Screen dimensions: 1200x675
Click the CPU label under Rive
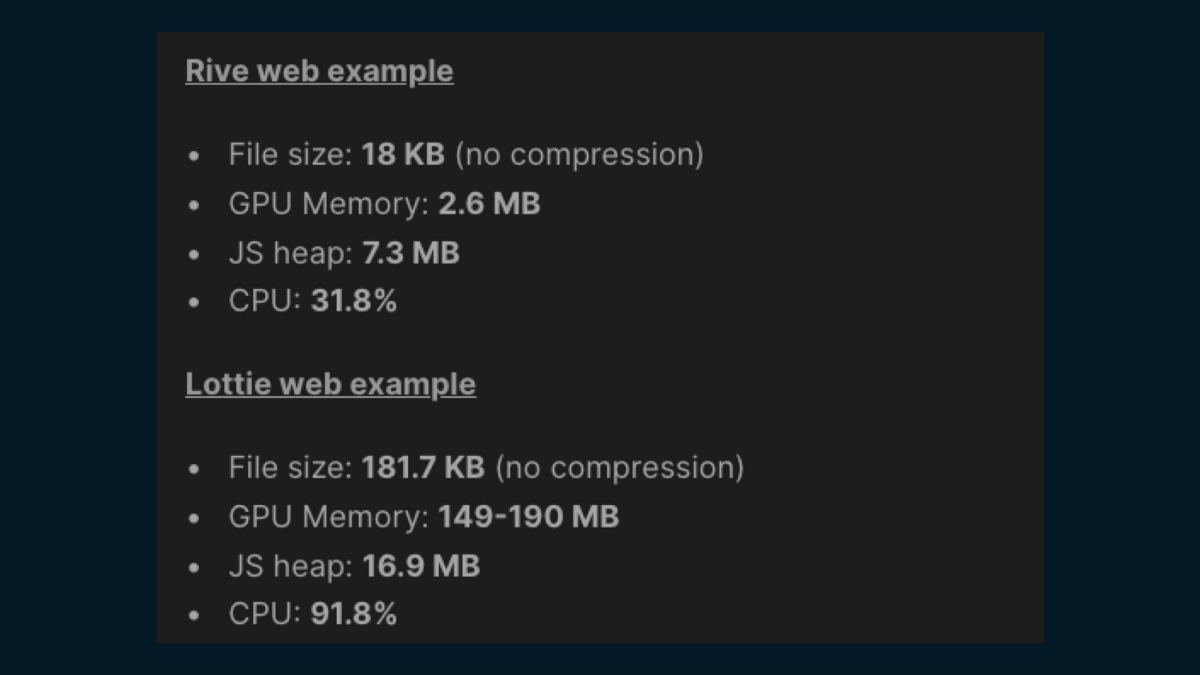pos(265,302)
